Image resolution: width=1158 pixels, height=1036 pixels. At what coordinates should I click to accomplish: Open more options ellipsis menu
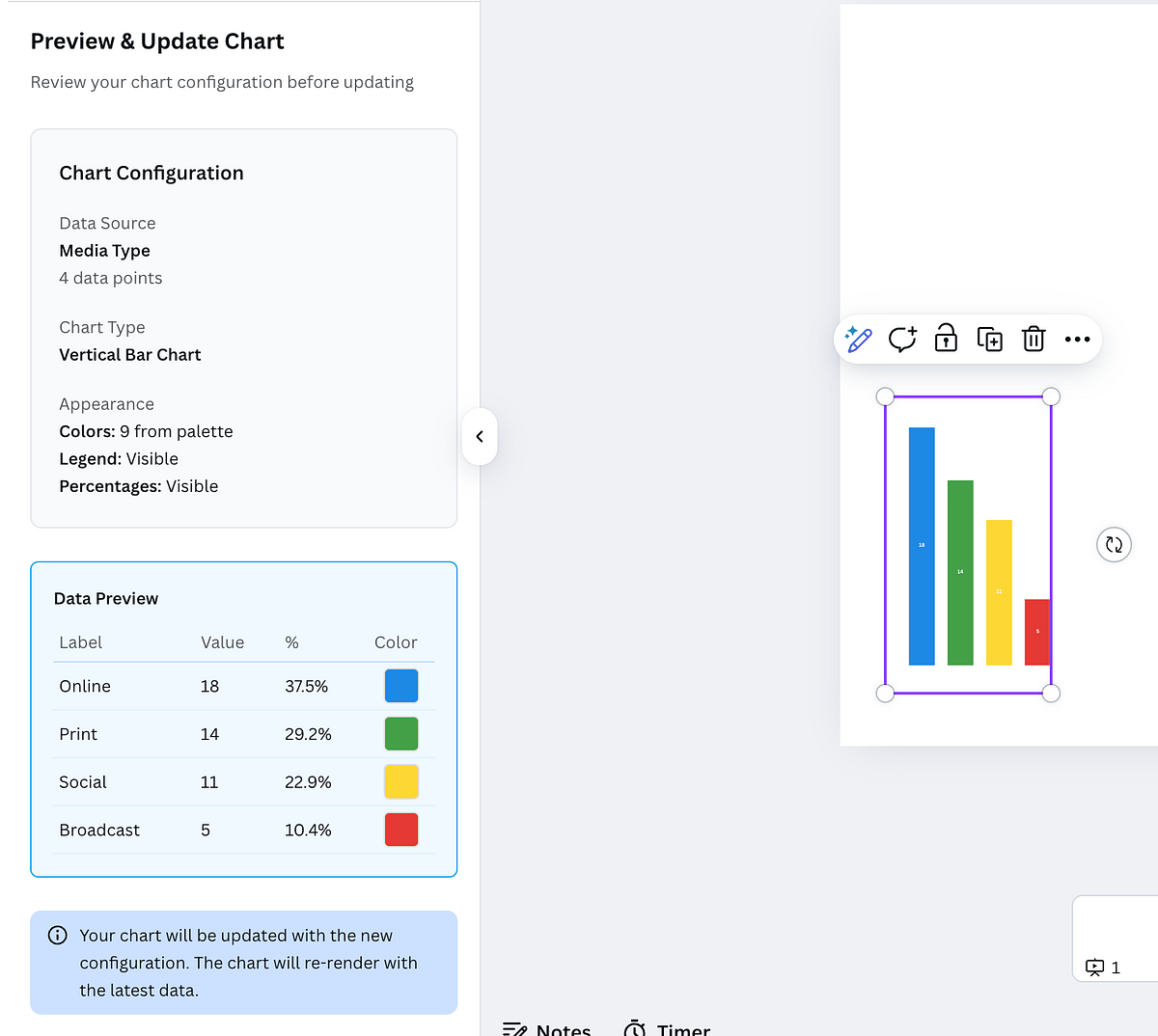coord(1077,339)
